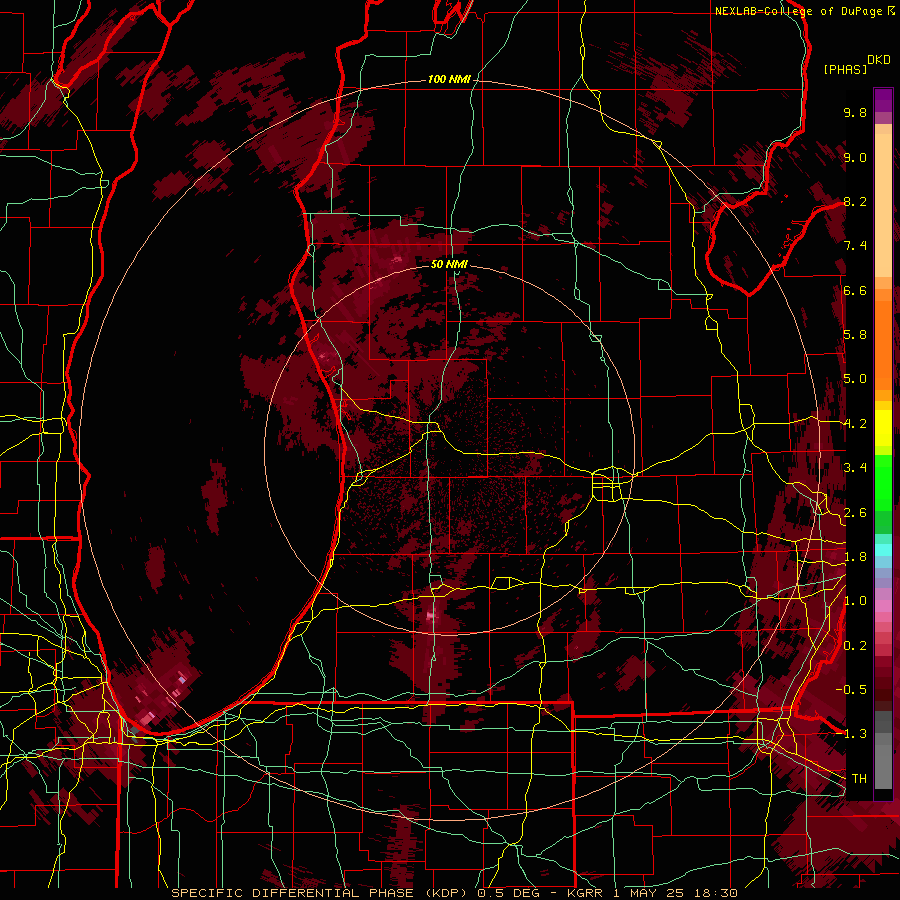Pick the orange section of the color scale
900x900 pixels.
(x=883, y=344)
